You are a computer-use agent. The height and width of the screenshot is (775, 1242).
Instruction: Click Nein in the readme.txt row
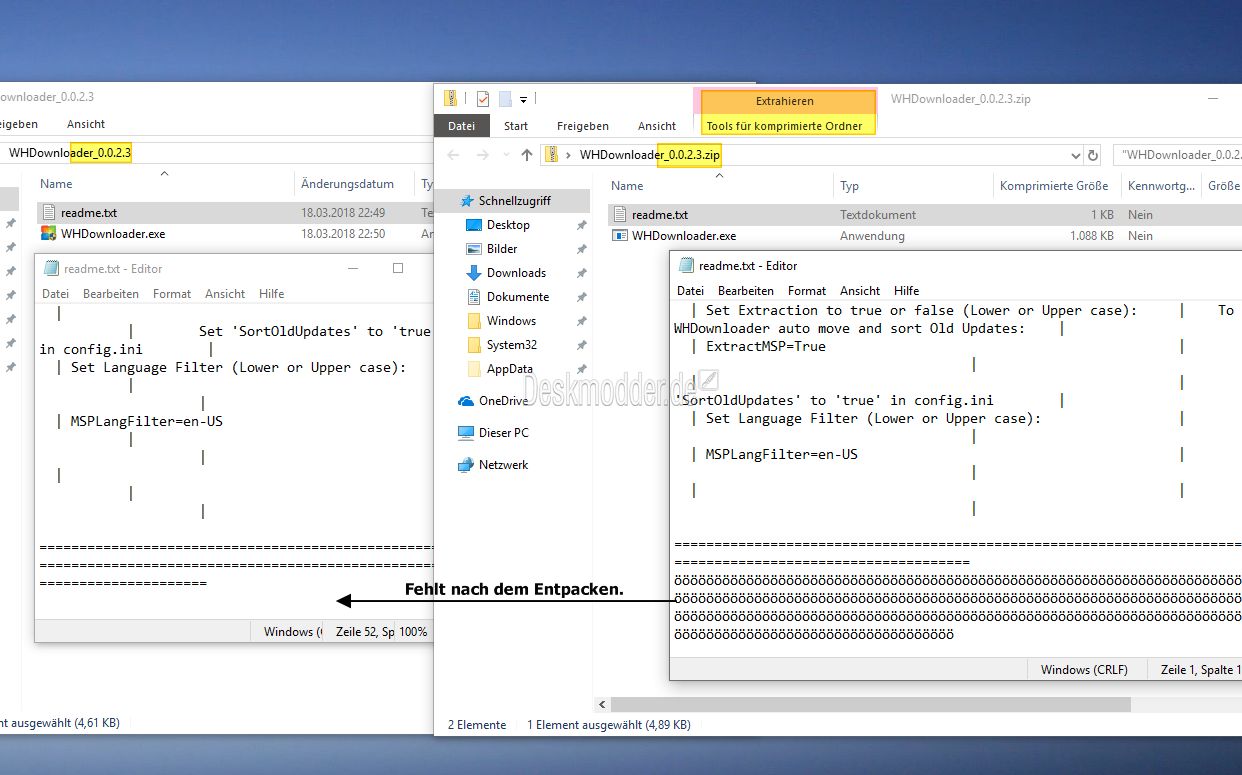pyautogui.click(x=1140, y=215)
